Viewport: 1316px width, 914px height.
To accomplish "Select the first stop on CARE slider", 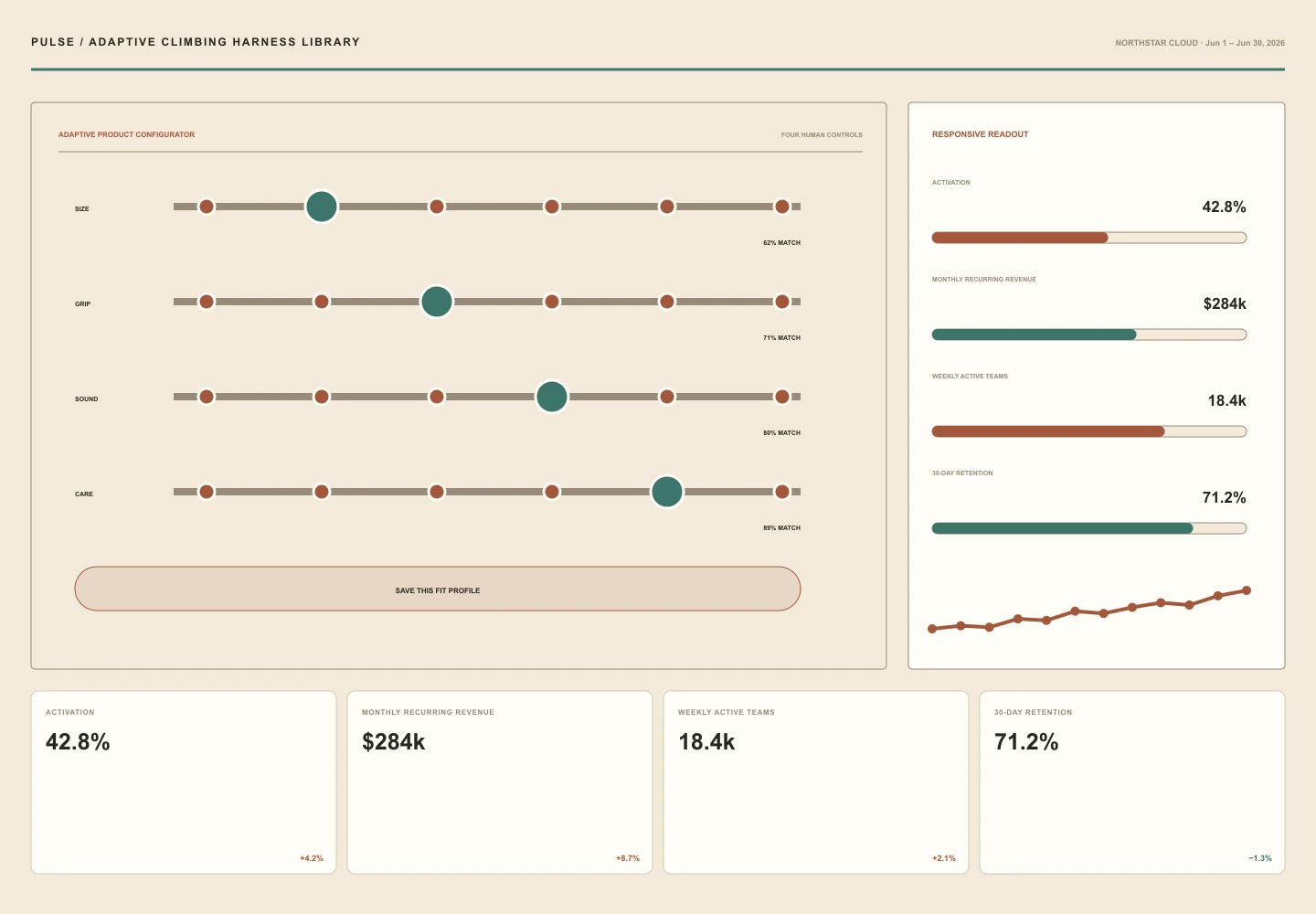I will point(207,492).
